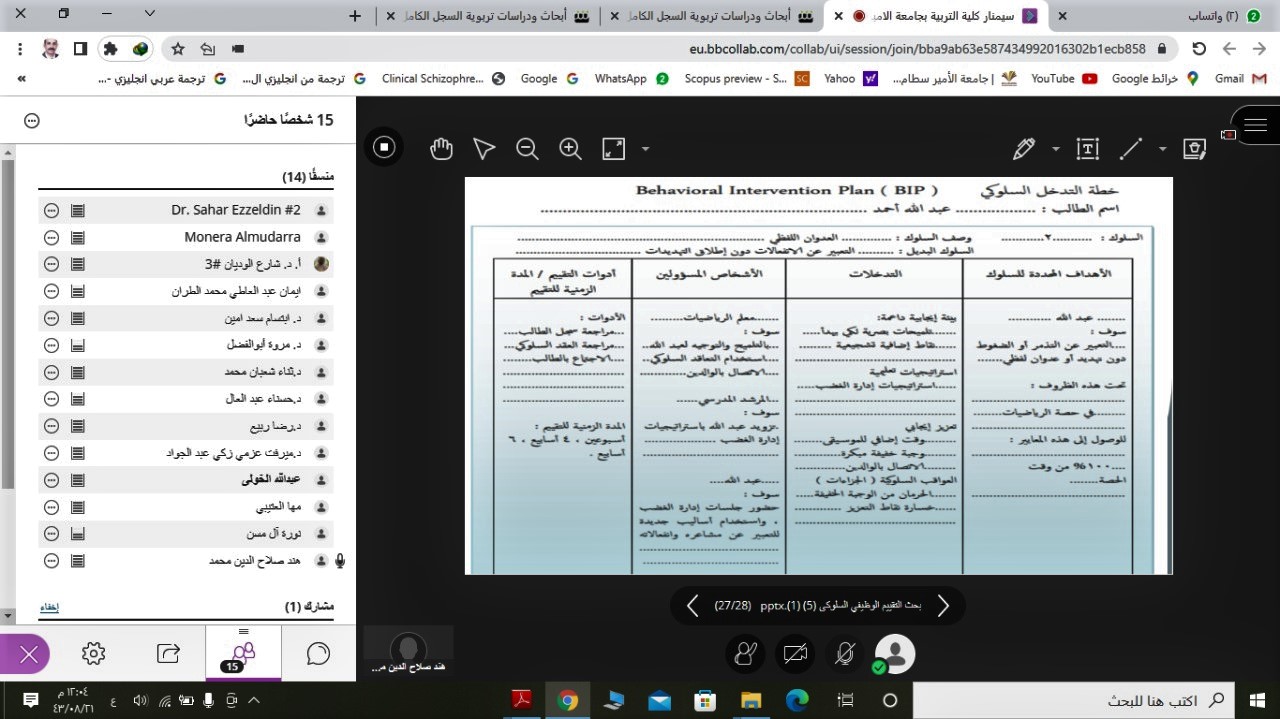Select the text annotation tool
Screen dimensions: 1280x719
click(x=1088, y=149)
